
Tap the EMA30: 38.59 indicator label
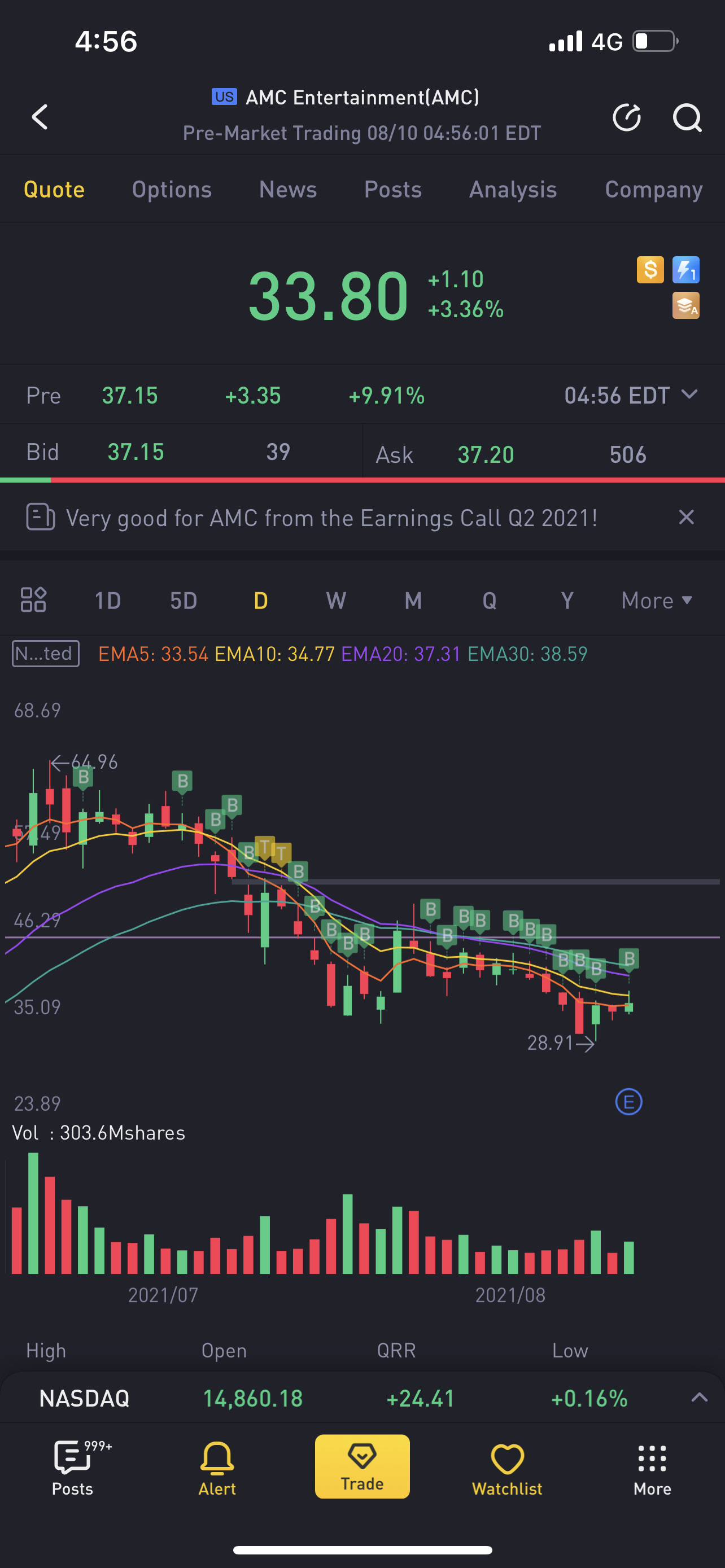[x=528, y=654]
